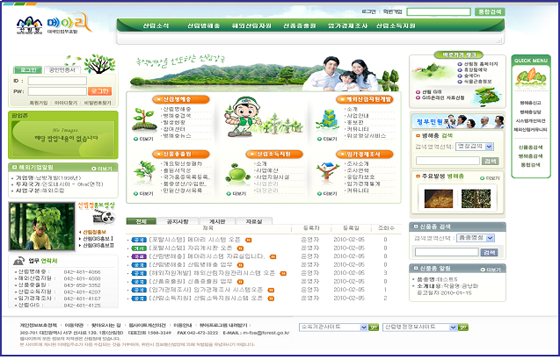Click the green apple icon under 산림소득지원
Screen dimensions: 560x360
point(237,175)
